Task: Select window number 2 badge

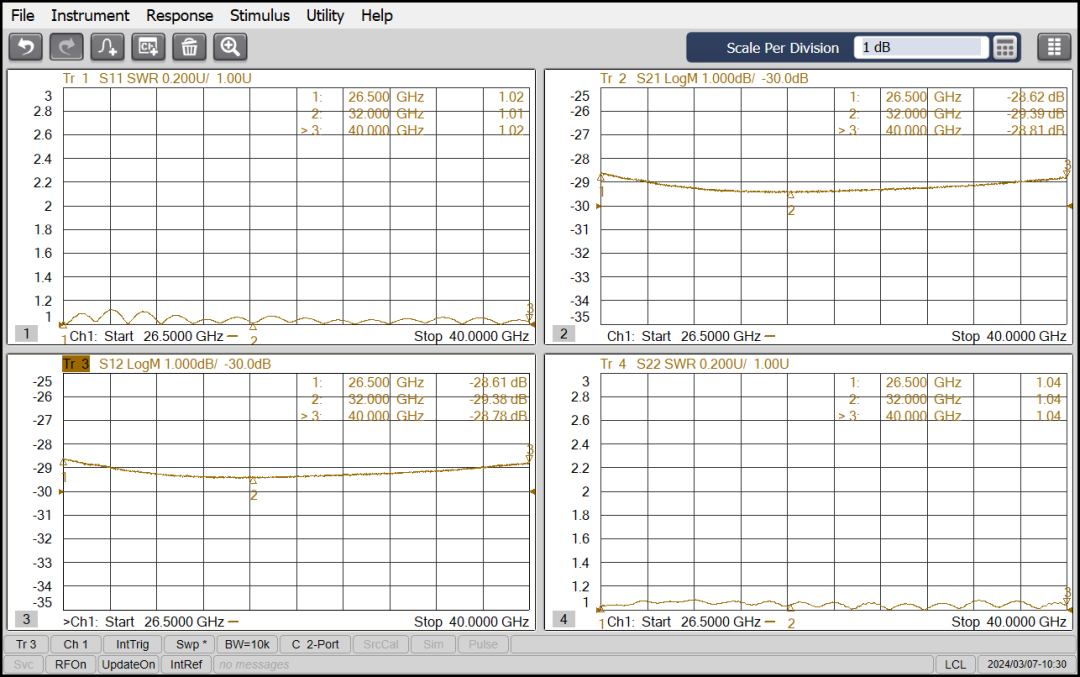Action: click(563, 334)
